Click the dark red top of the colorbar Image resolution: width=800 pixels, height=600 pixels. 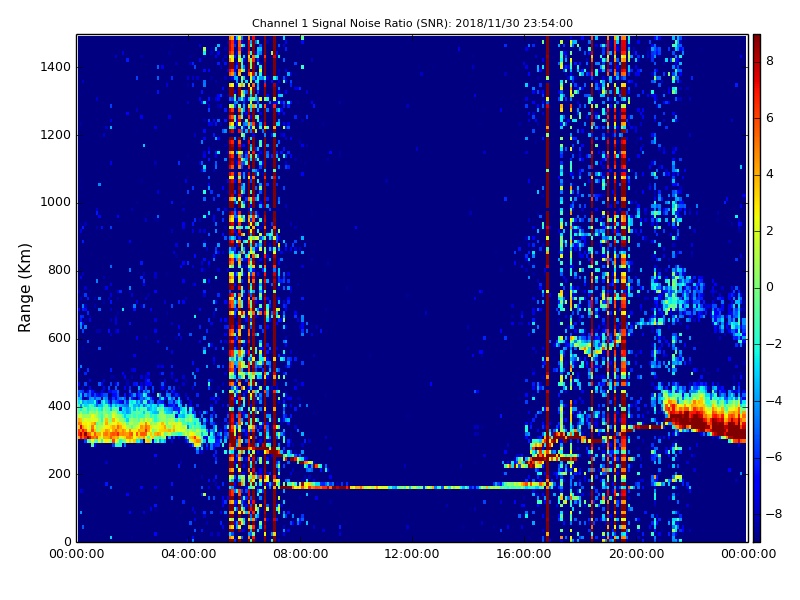pos(757,43)
